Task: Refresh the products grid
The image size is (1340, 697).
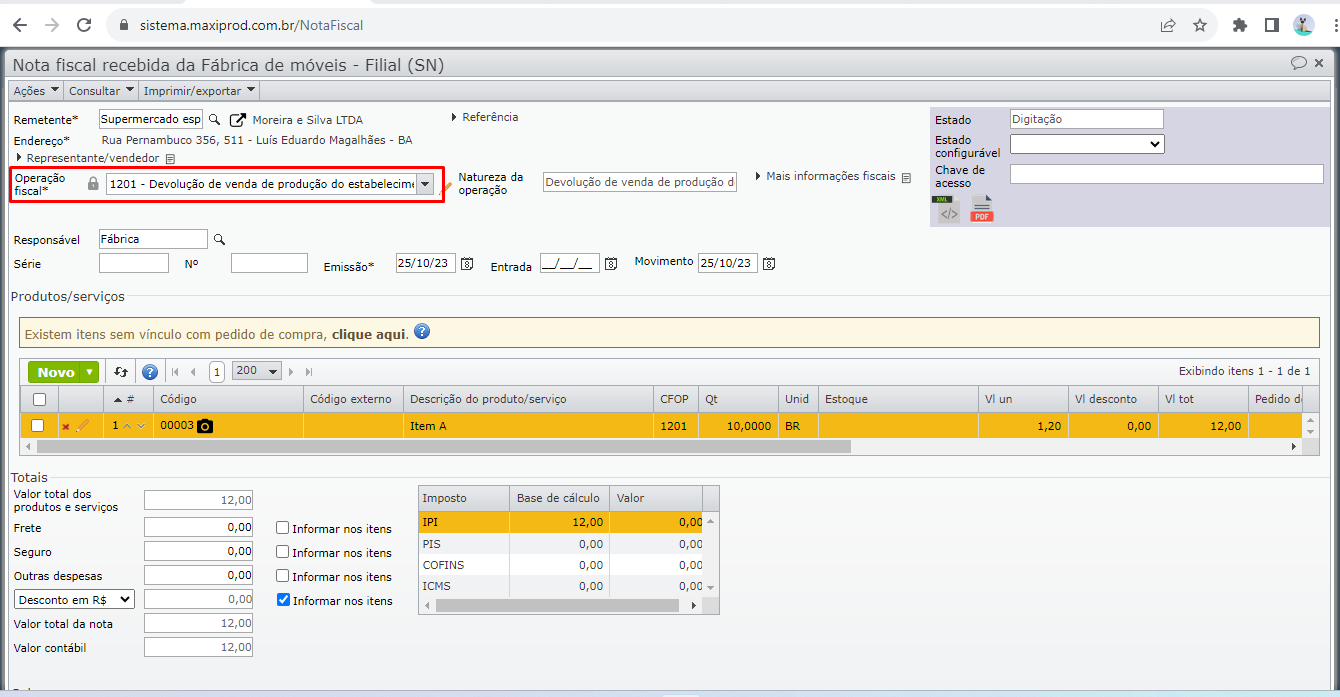Action: click(121, 372)
